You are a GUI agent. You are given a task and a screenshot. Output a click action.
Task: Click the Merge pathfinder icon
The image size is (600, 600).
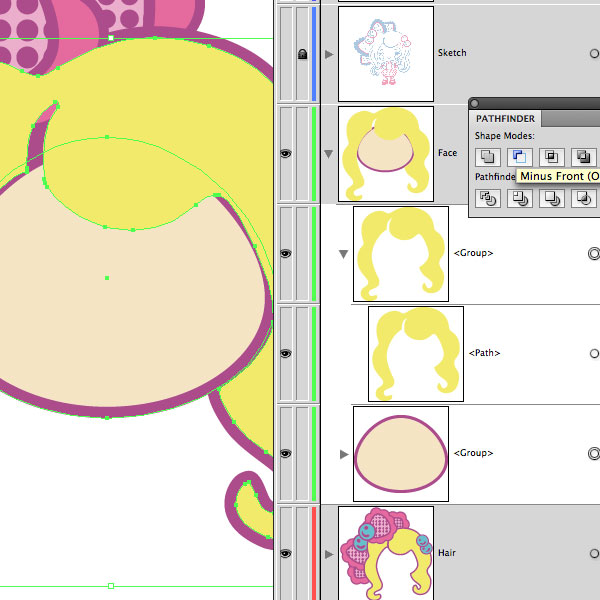point(551,198)
